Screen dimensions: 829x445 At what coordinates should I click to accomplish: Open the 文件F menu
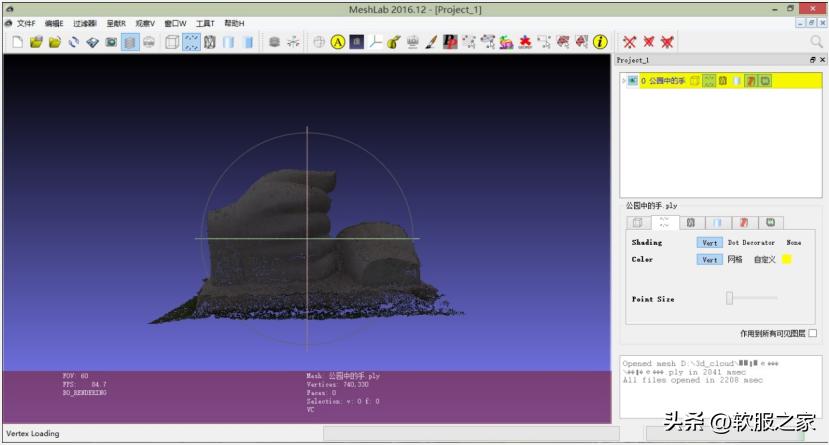pos(25,23)
